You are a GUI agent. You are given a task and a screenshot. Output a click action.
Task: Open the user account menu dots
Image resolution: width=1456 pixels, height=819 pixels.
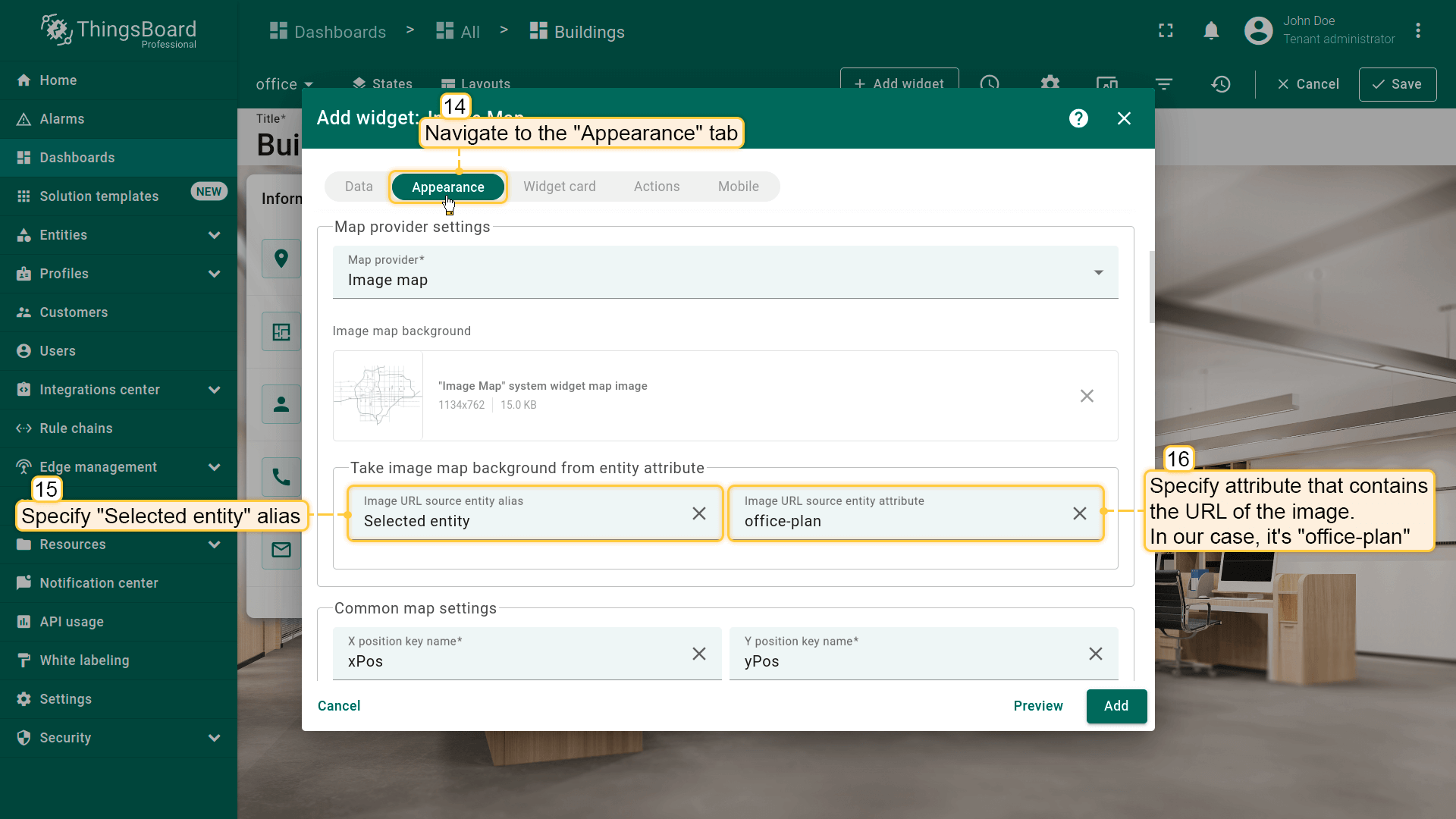click(1417, 31)
